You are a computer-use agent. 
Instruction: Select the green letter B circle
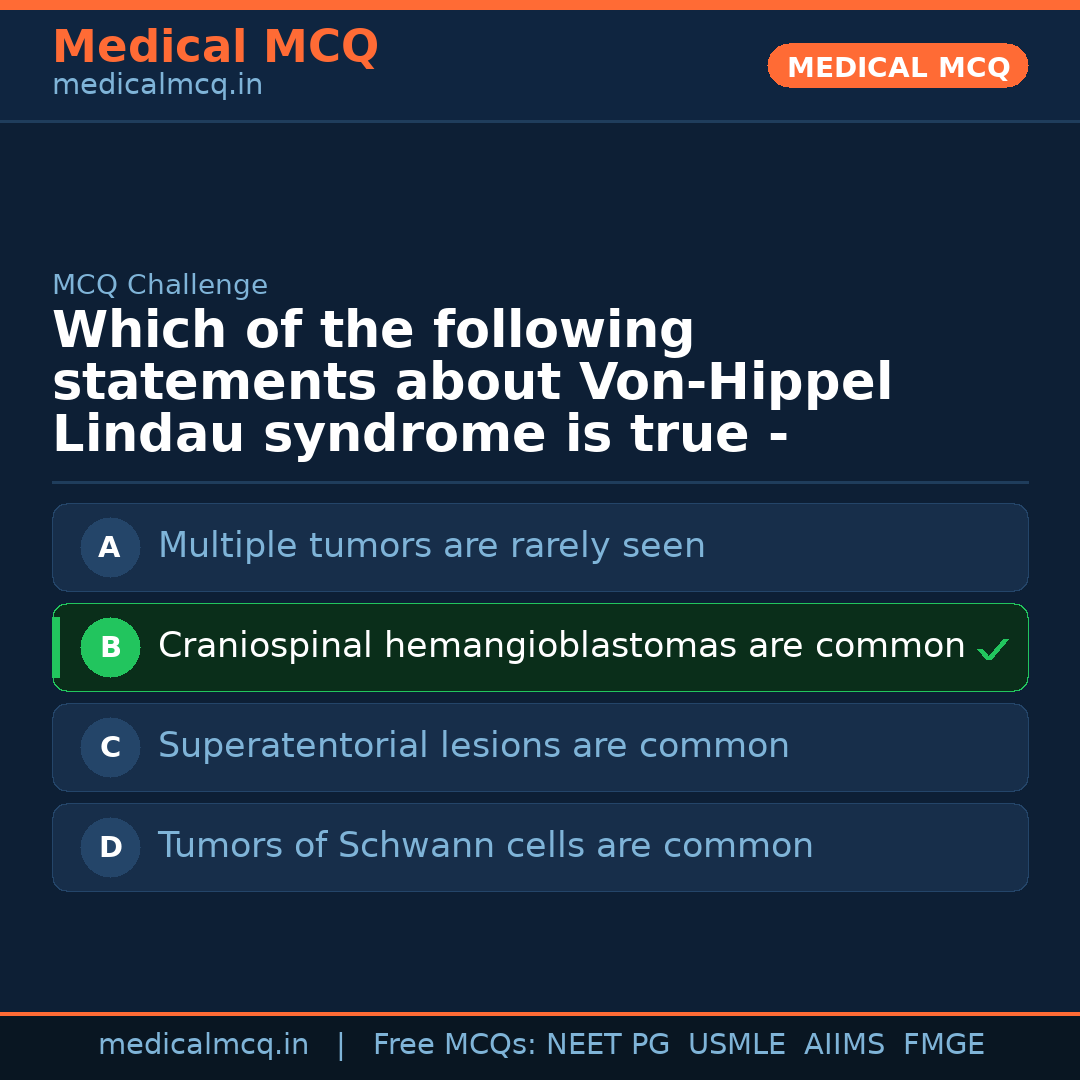coord(110,647)
